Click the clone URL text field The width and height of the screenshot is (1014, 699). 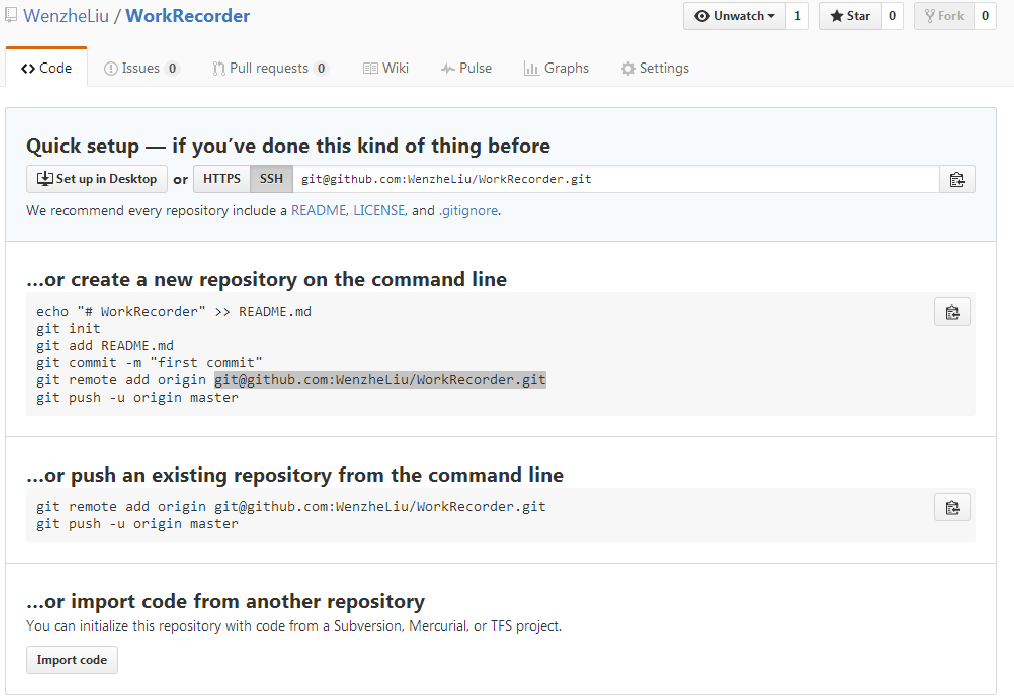(616, 179)
